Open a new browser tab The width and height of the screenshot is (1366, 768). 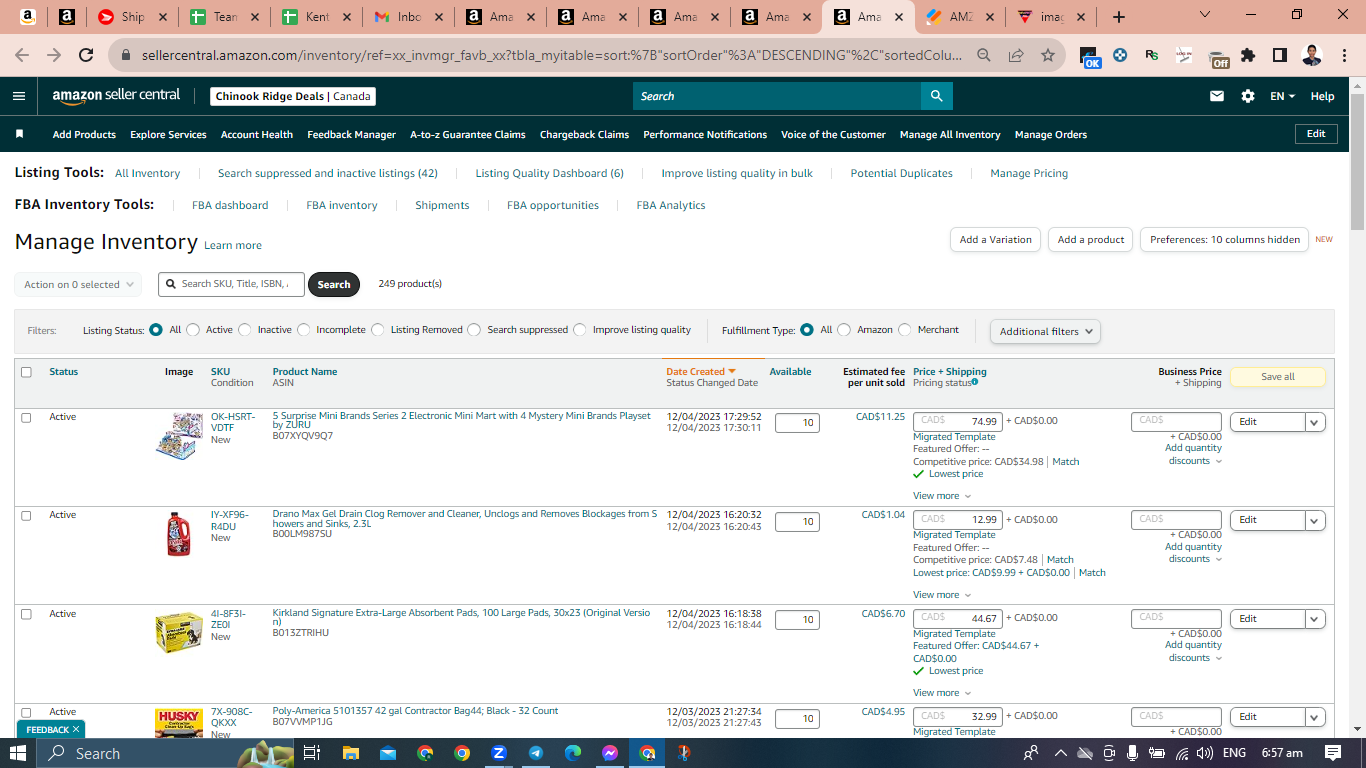point(1118,17)
